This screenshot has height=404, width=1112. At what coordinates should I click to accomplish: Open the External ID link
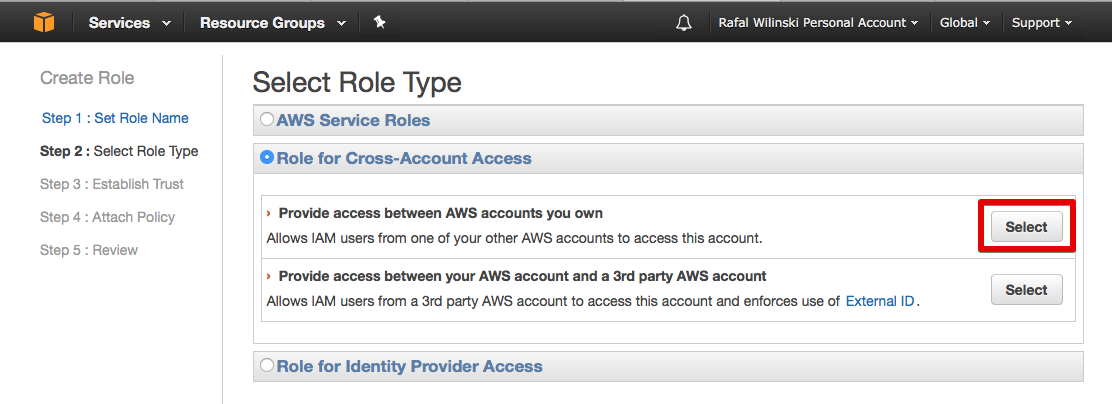coord(880,301)
